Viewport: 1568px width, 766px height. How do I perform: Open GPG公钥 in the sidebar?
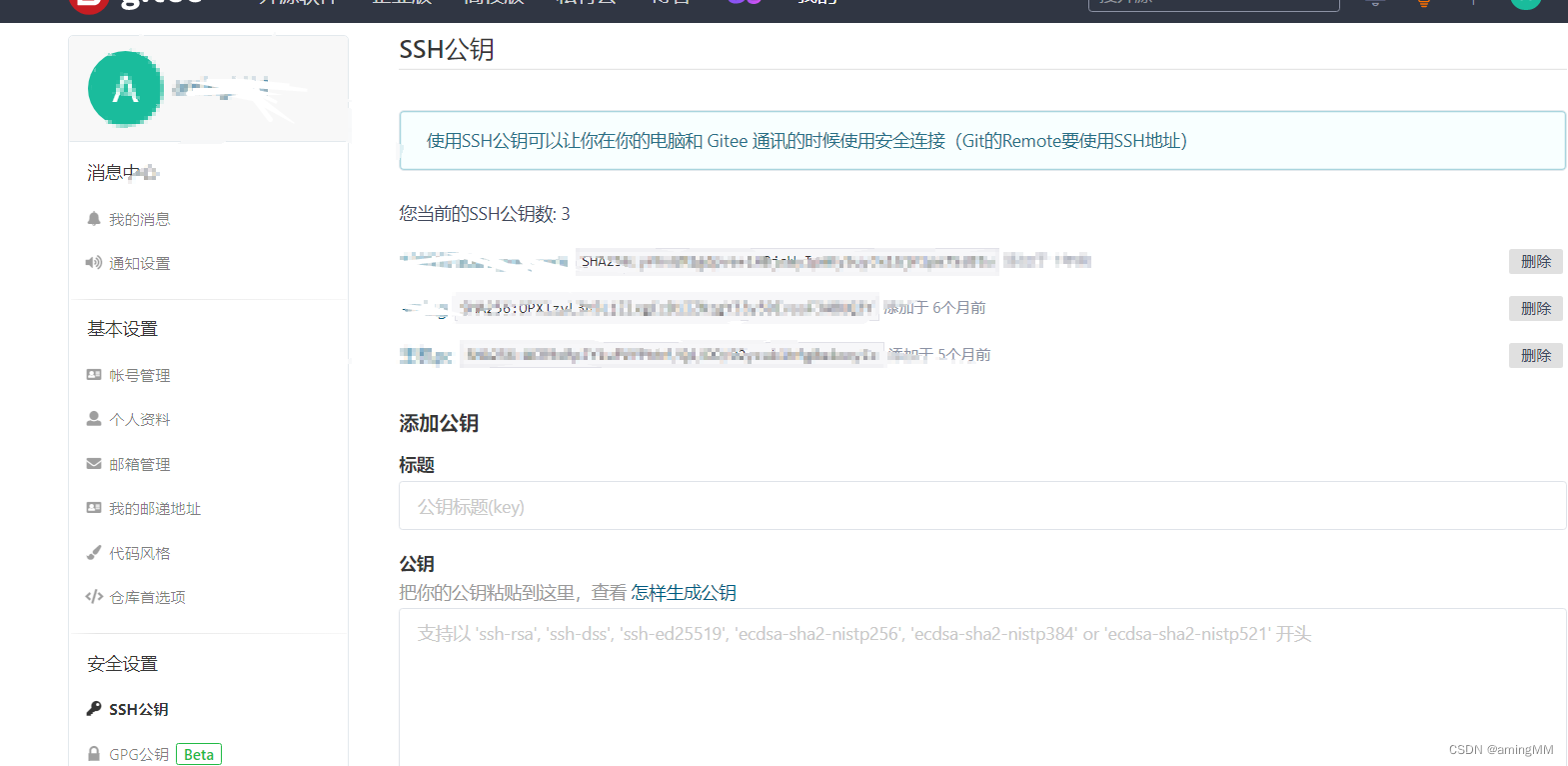click(138, 754)
